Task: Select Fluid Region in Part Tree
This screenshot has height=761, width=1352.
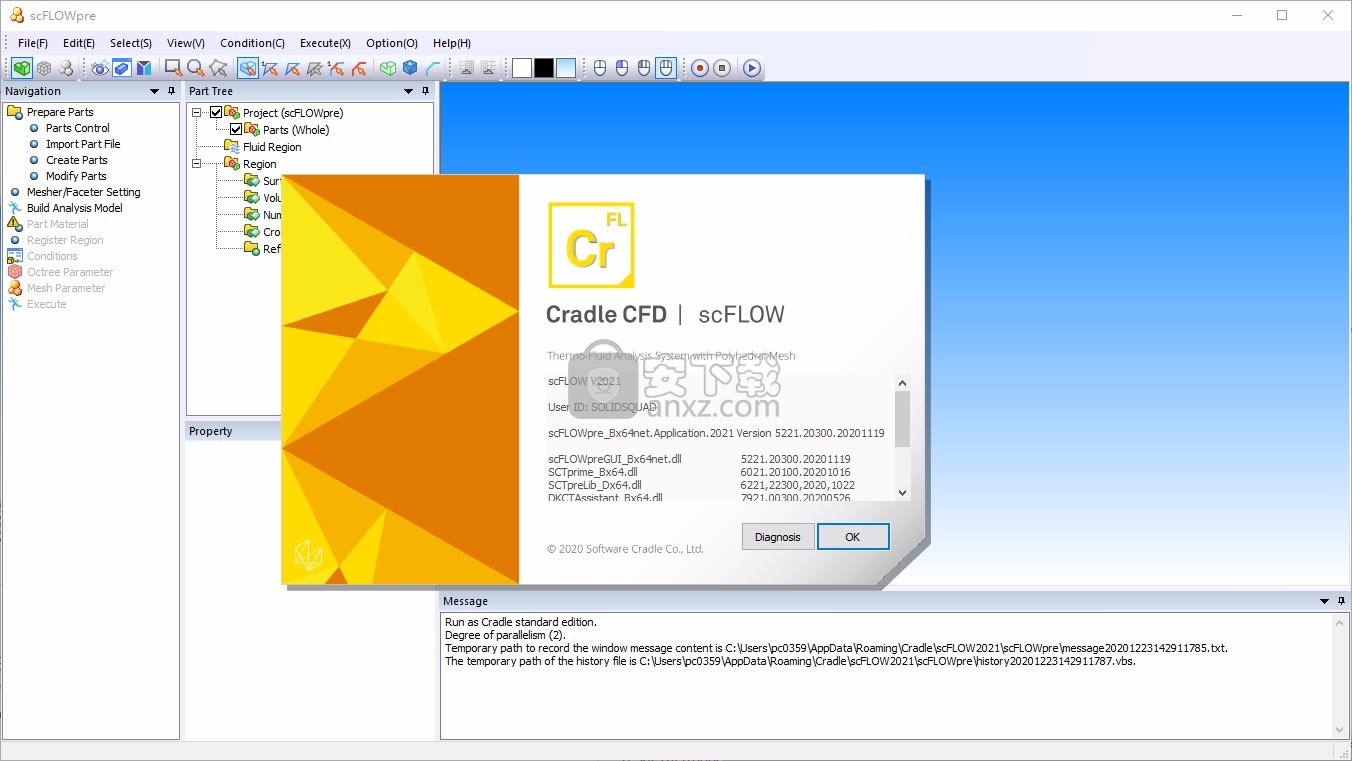Action: pos(272,147)
